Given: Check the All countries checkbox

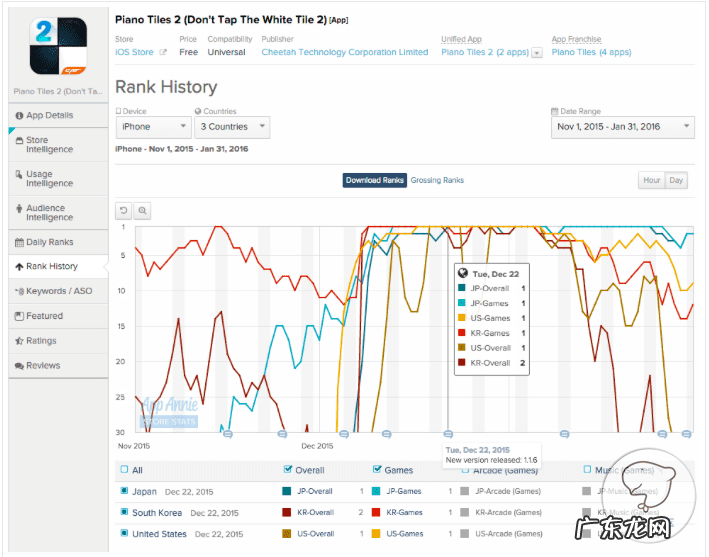Looking at the screenshot, I should [124, 469].
